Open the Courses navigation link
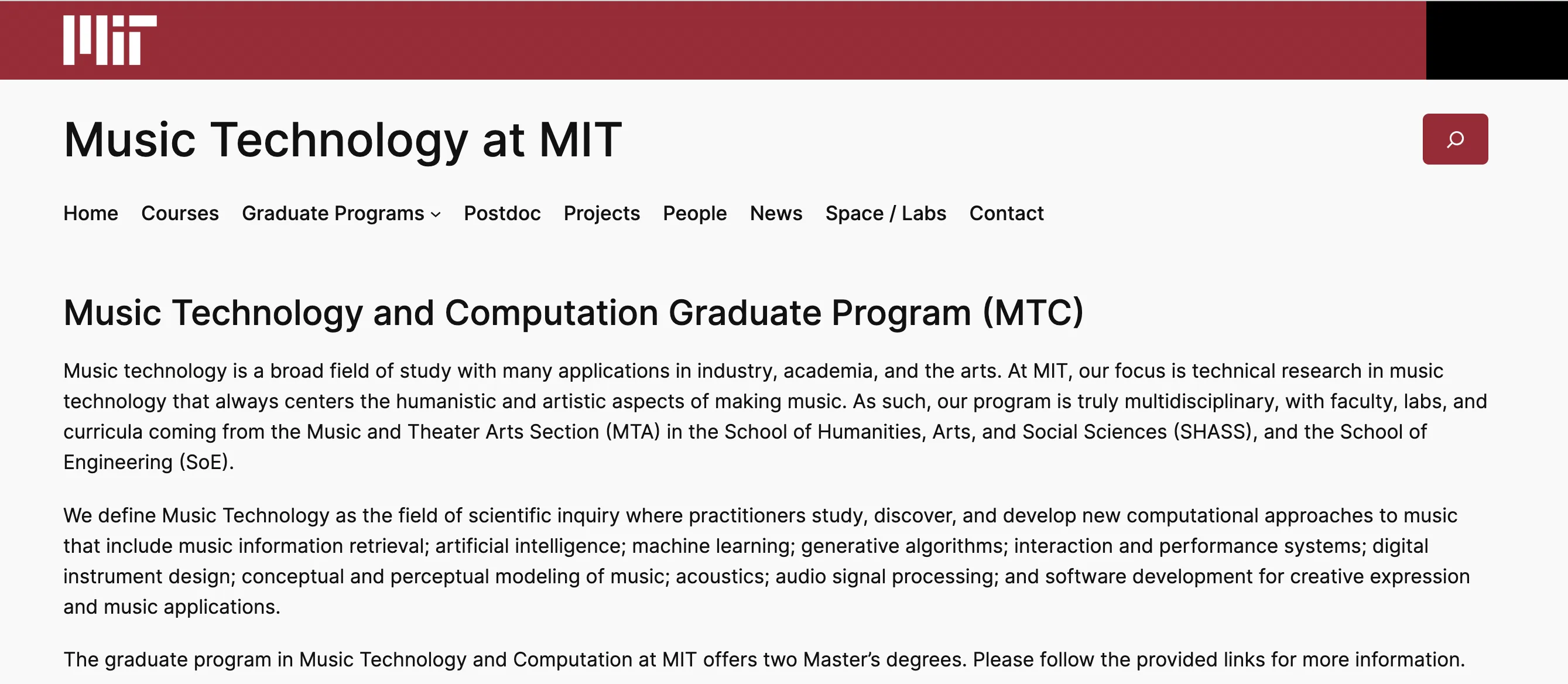The width and height of the screenshot is (1568, 684). point(180,214)
